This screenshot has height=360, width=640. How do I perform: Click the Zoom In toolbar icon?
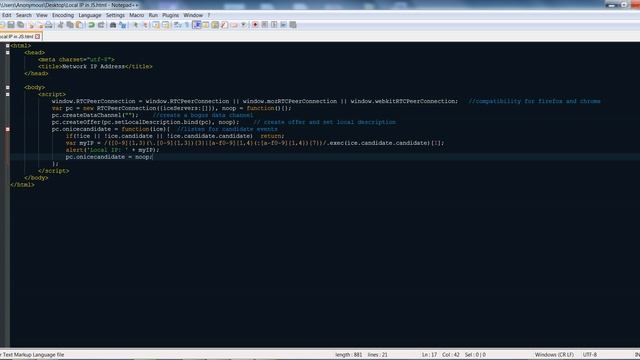(136, 25)
